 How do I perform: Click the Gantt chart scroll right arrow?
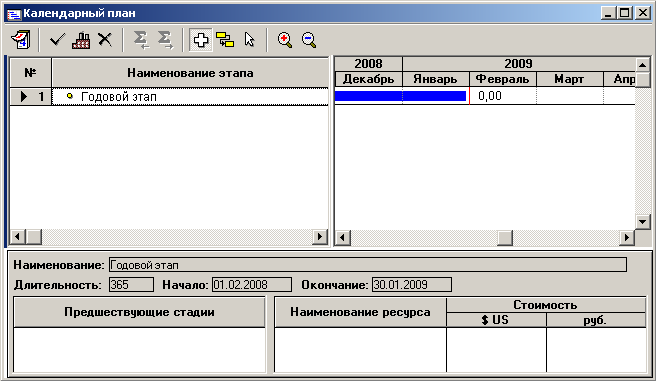tap(627, 238)
